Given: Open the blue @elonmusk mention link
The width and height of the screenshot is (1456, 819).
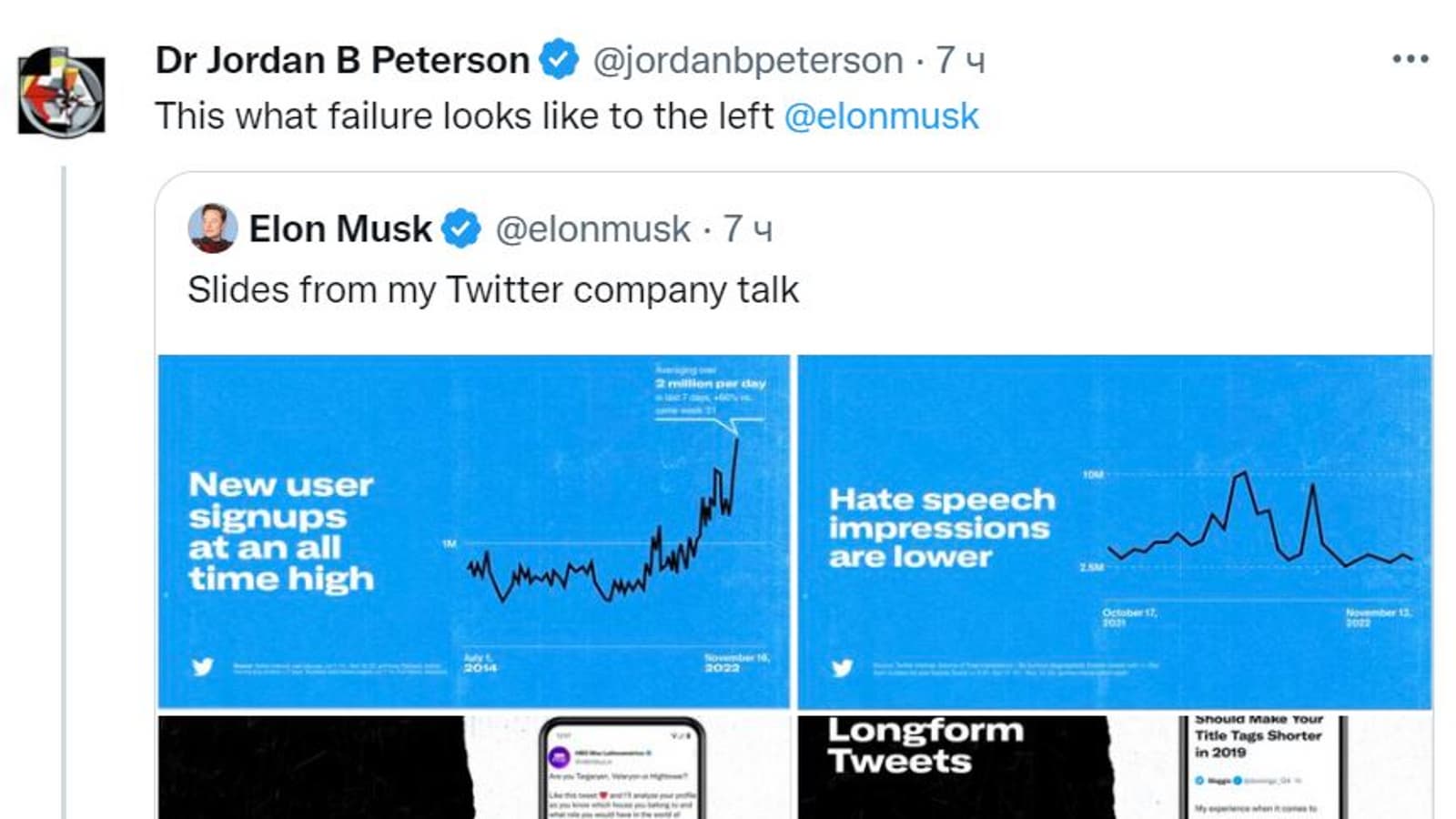Looking at the screenshot, I should [x=881, y=116].
